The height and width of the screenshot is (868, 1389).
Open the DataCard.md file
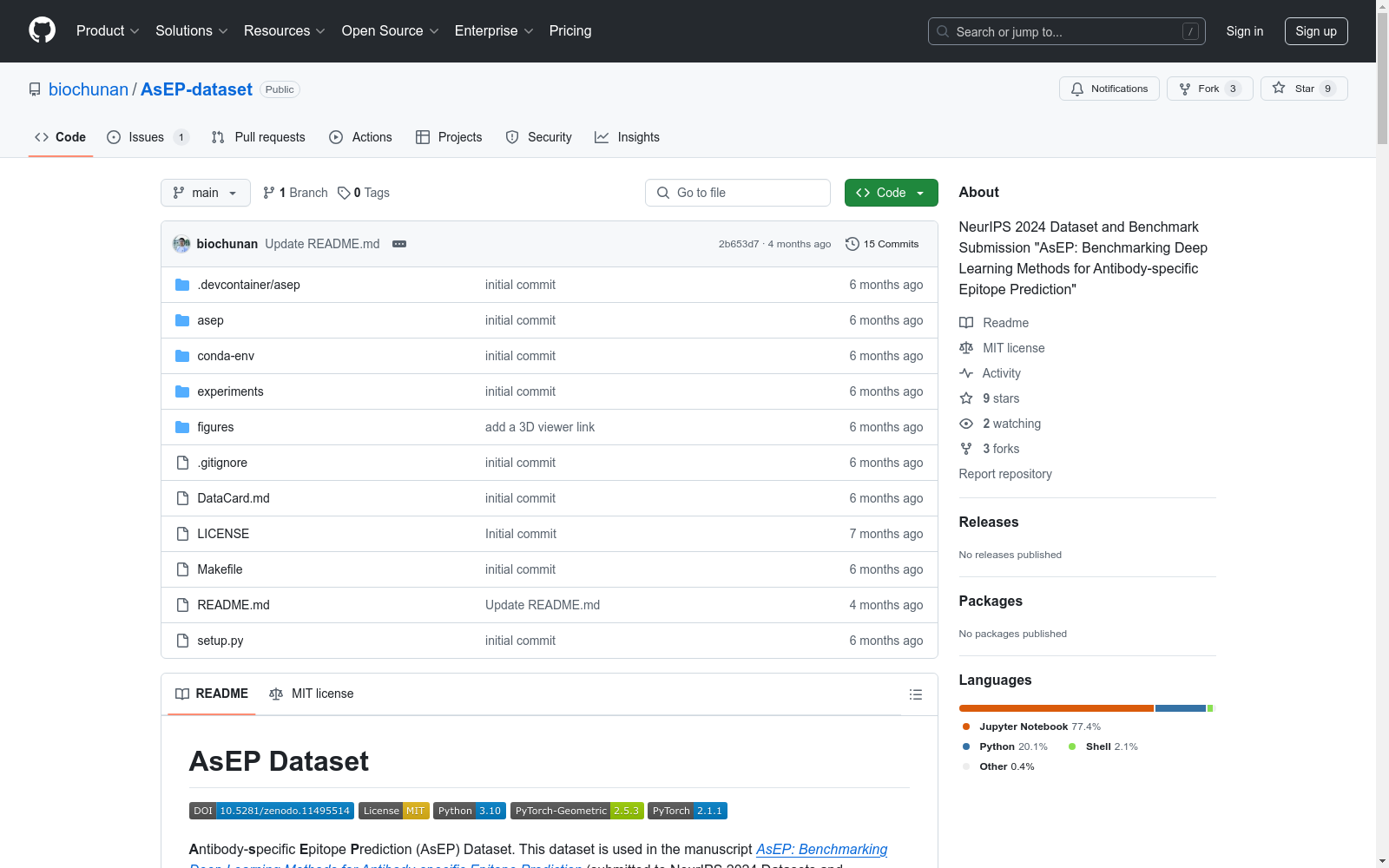(x=234, y=498)
